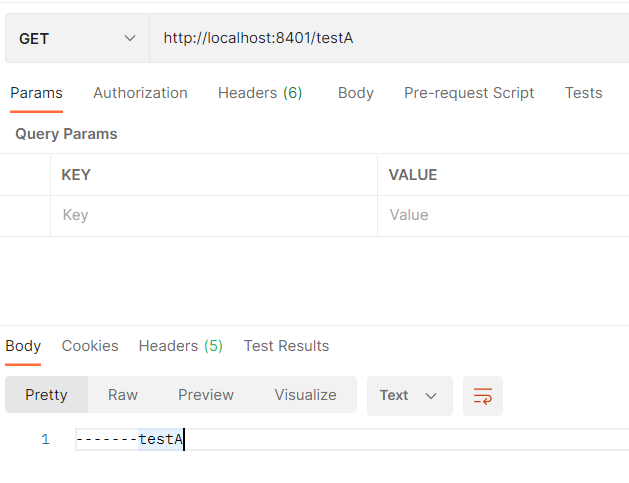Open the response Cookies tab

click(x=90, y=346)
